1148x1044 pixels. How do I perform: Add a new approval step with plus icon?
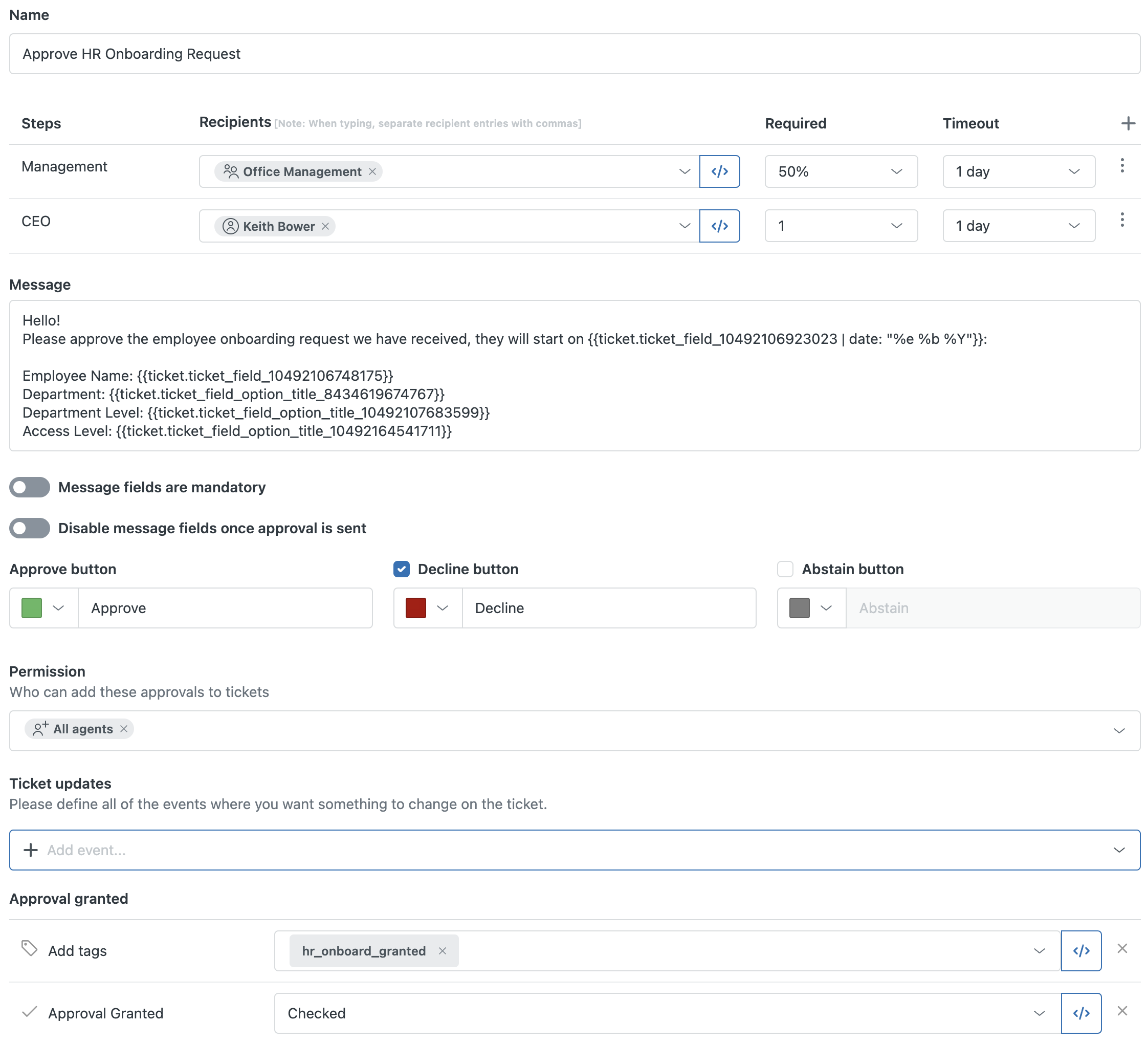[1128, 124]
